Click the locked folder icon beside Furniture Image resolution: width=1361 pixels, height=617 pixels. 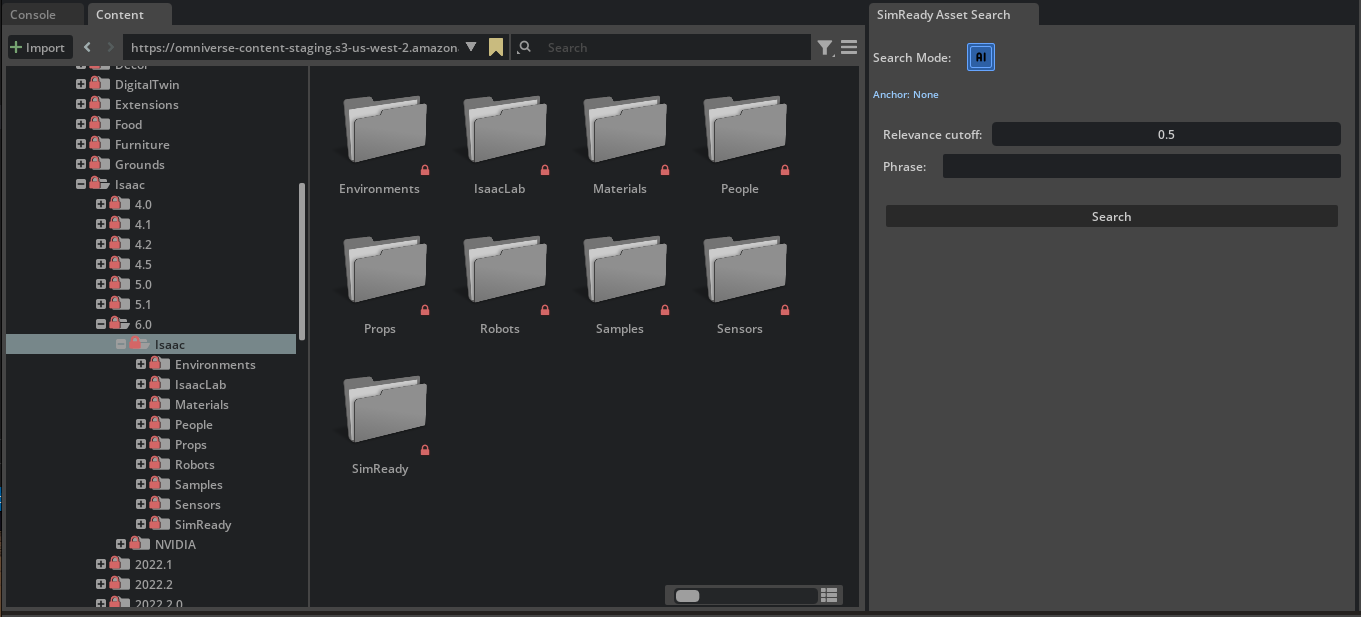99,144
